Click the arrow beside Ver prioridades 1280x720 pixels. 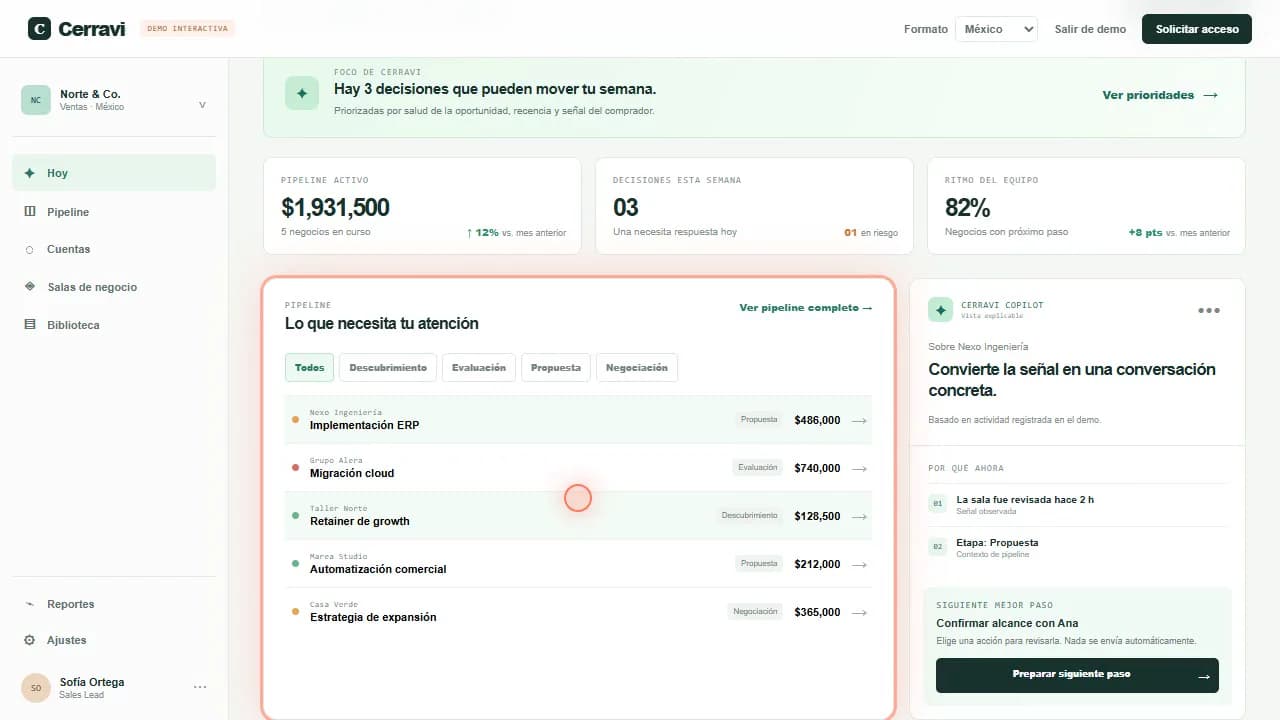pyautogui.click(x=1210, y=95)
